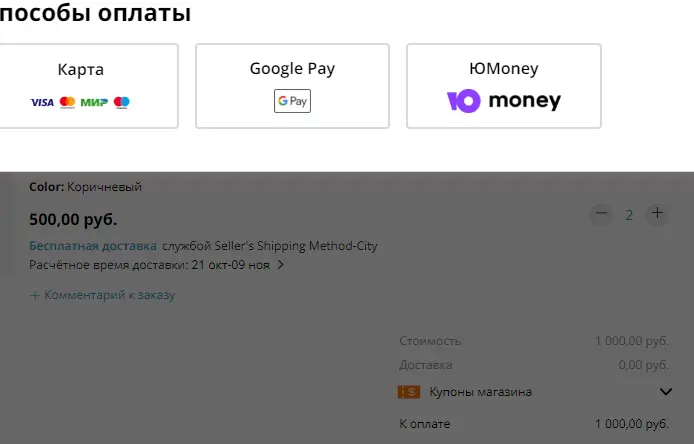Open delivery time details chevron
694x444 pixels.
click(280, 265)
